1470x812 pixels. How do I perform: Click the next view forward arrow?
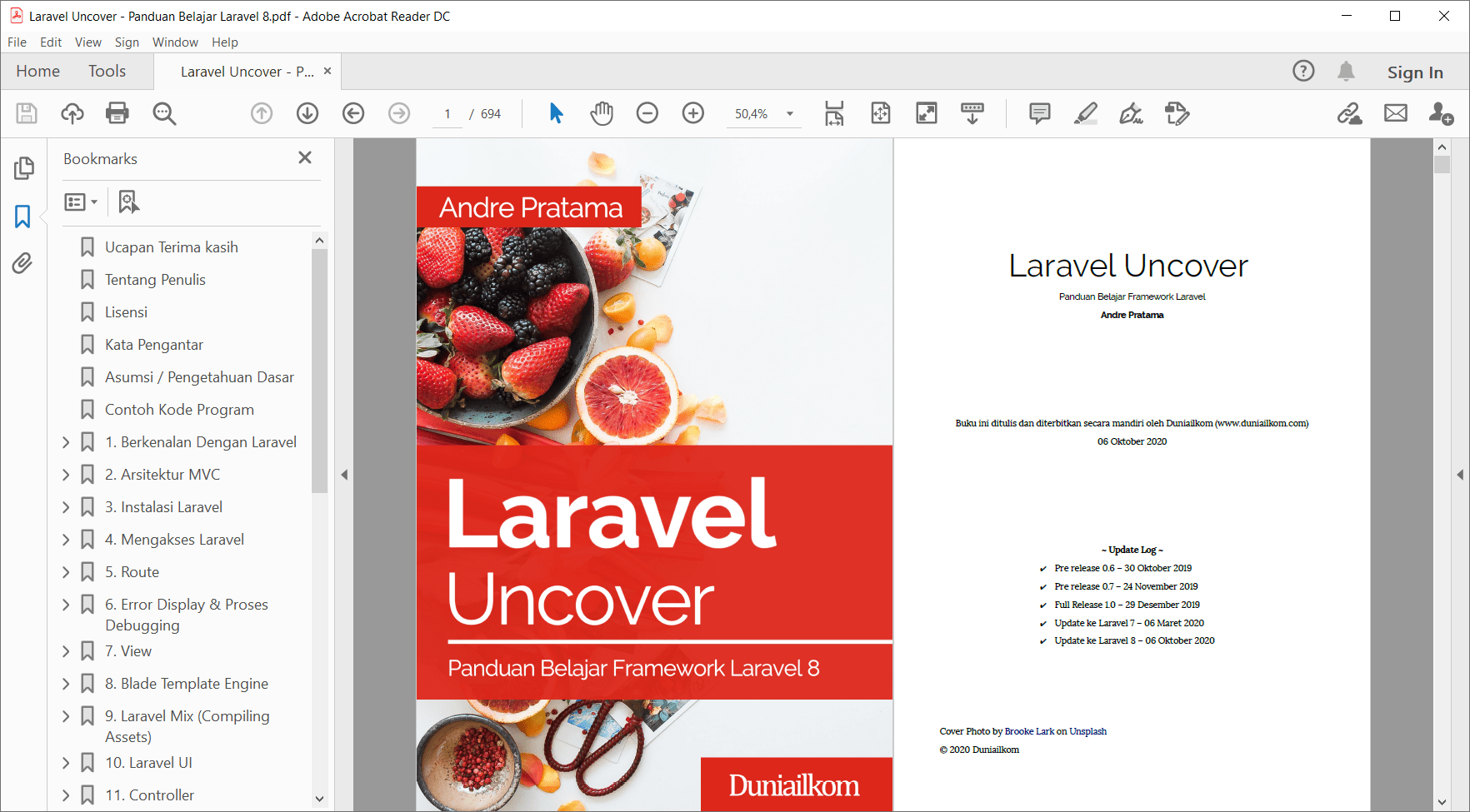pyautogui.click(x=399, y=113)
